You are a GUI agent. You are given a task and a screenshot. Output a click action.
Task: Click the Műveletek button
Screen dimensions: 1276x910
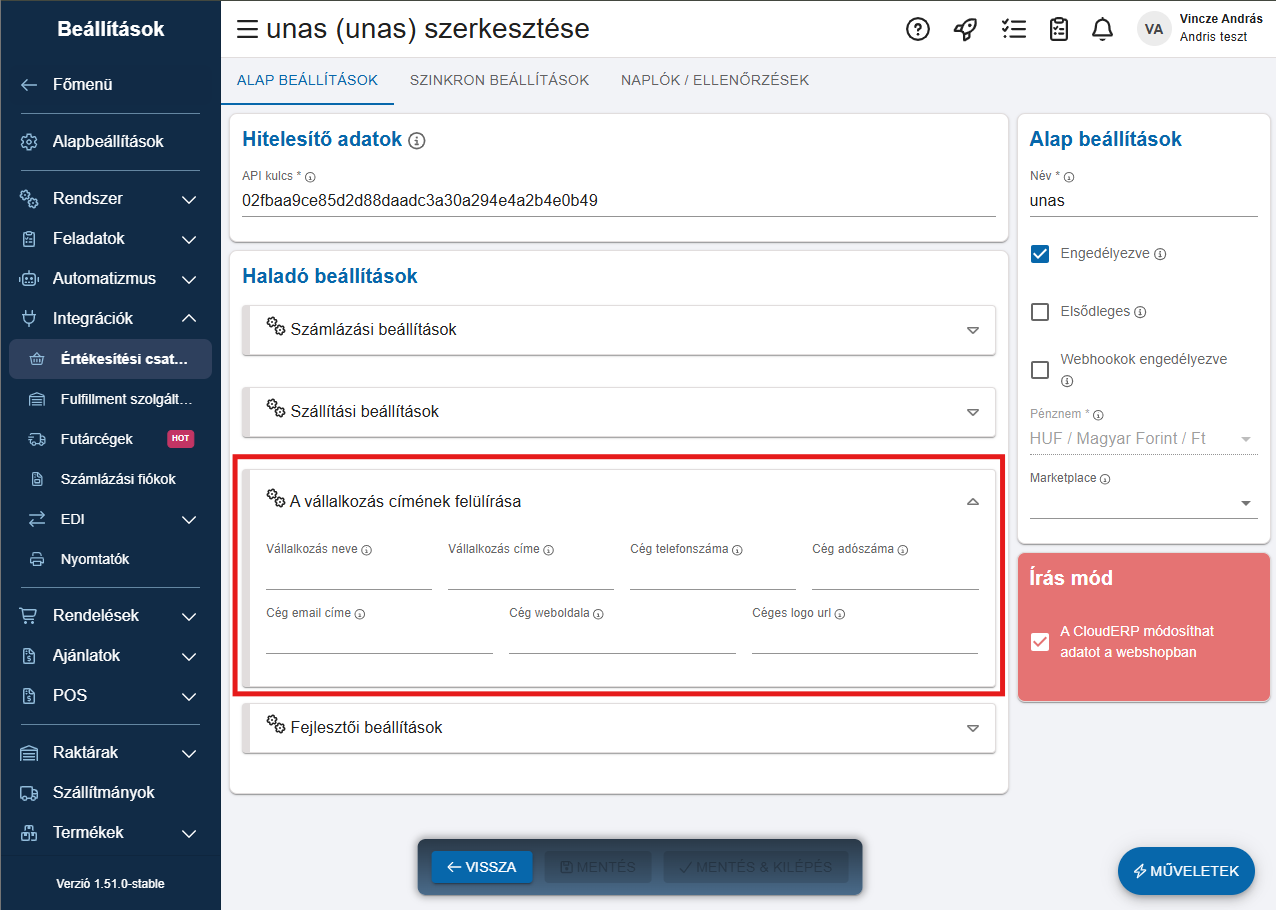coord(1185,871)
